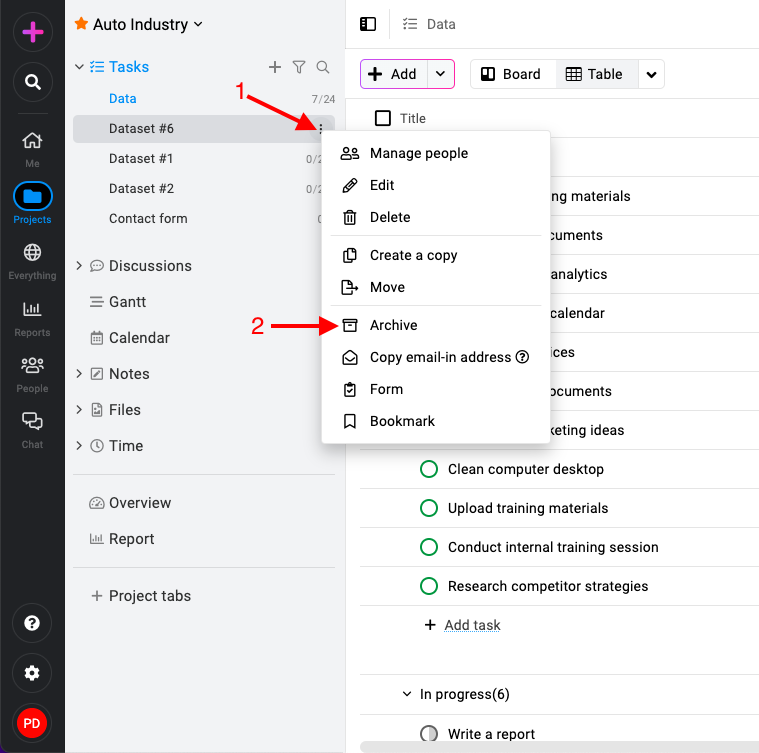Toggle the sidebar panel collapse icon
The height and width of the screenshot is (753, 759).
click(x=368, y=24)
